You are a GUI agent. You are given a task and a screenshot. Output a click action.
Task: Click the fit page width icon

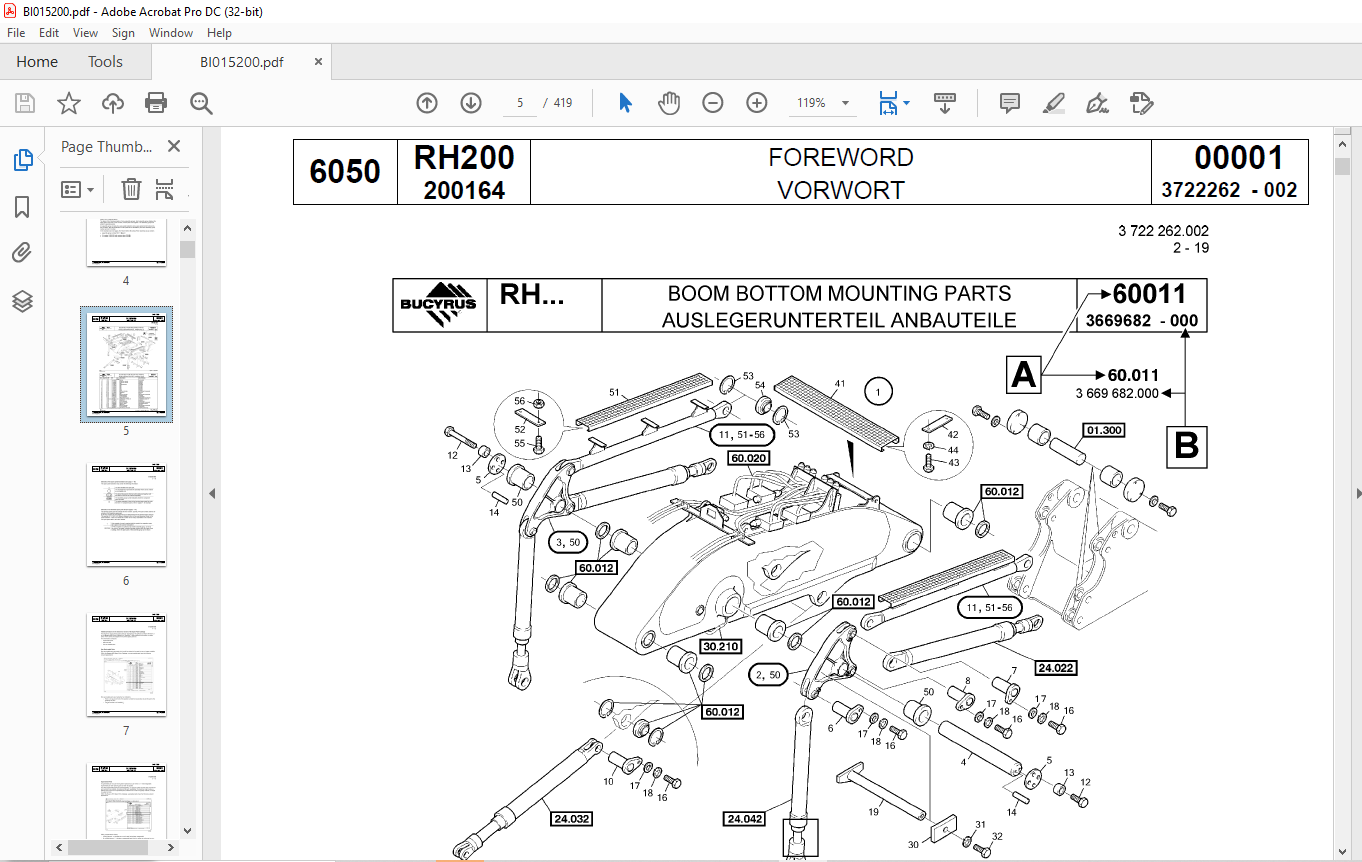tap(887, 103)
